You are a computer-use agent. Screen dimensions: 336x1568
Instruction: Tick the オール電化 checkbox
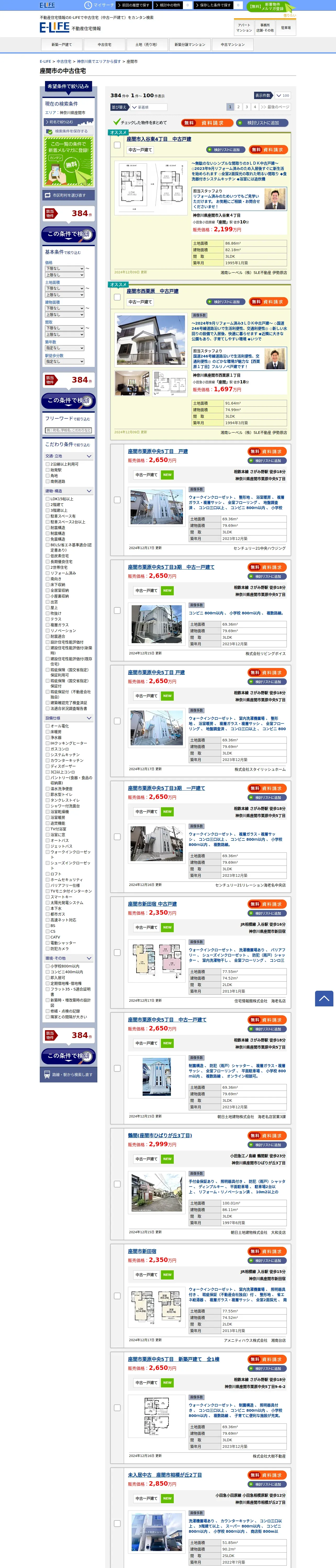click(48, 726)
